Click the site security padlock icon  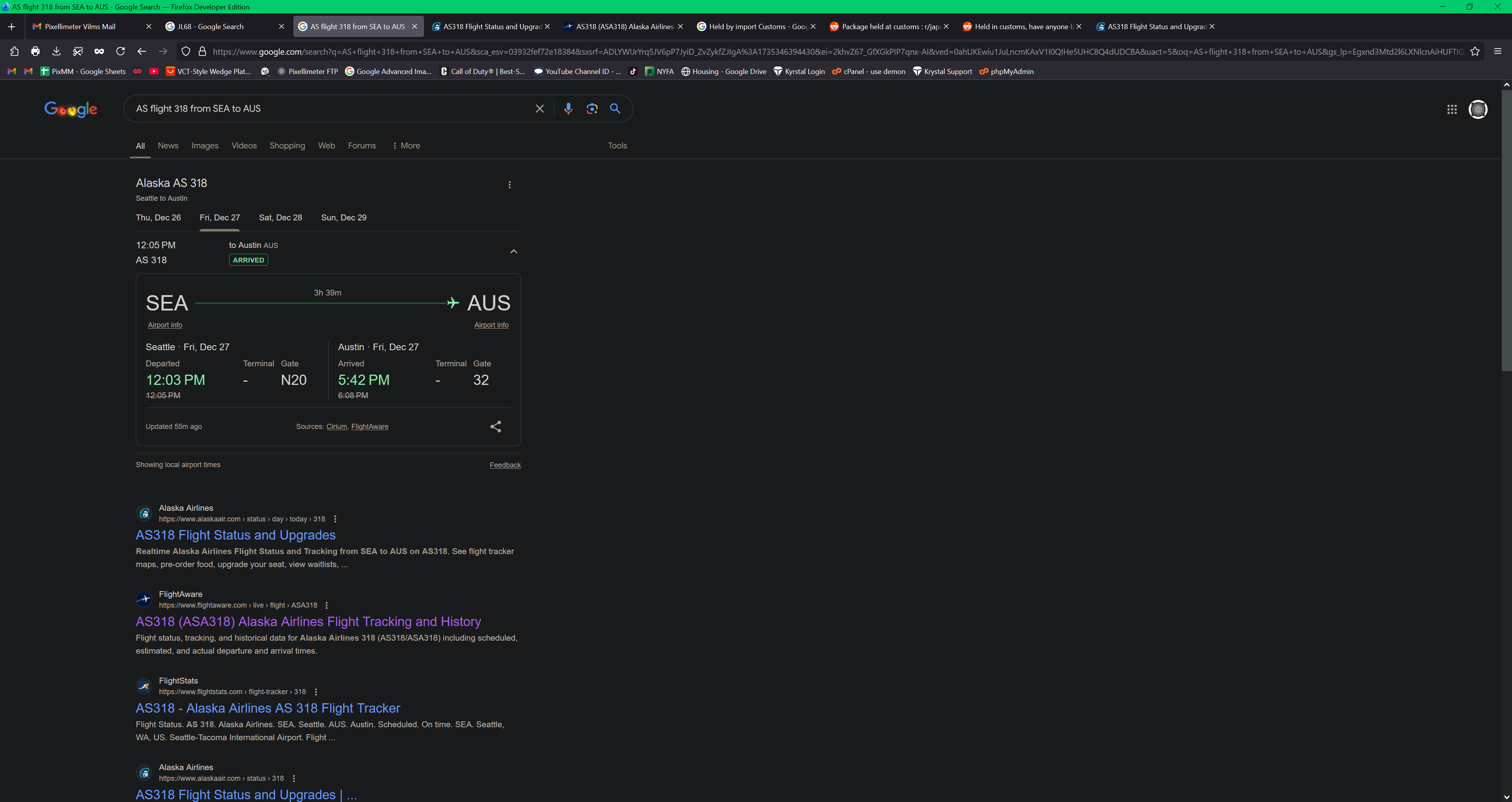pyautogui.click(x=202, y=52)
